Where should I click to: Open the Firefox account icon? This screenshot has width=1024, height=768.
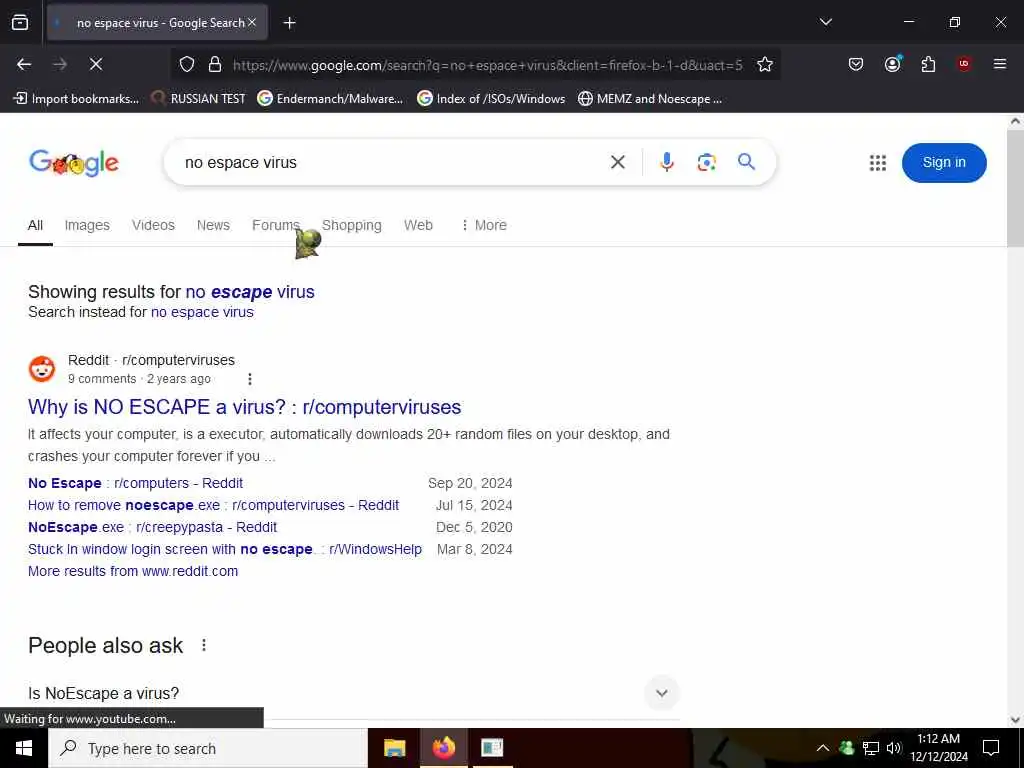[892, 64]
